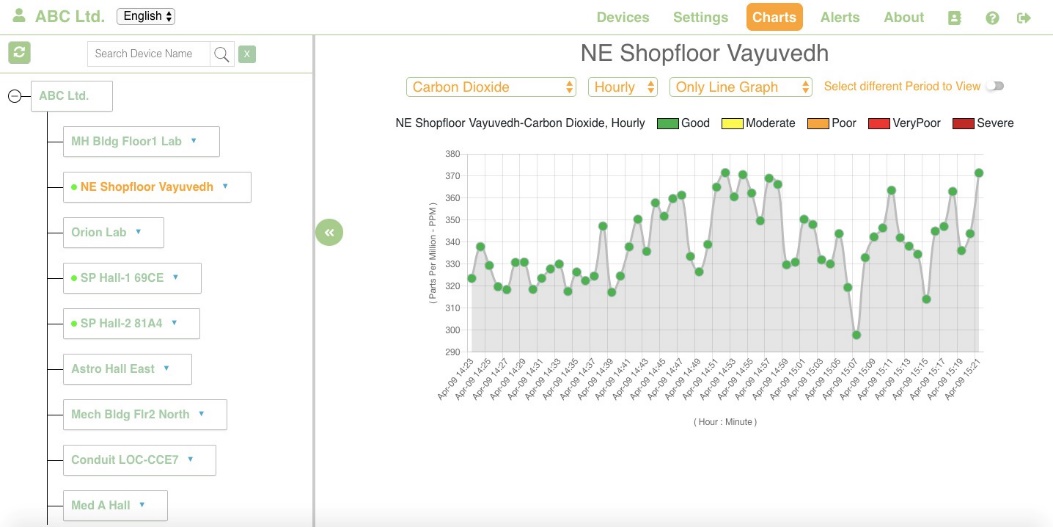Go to the Devices tab
The width and height of the screenshot is (1053, 527).
point(623,17)
